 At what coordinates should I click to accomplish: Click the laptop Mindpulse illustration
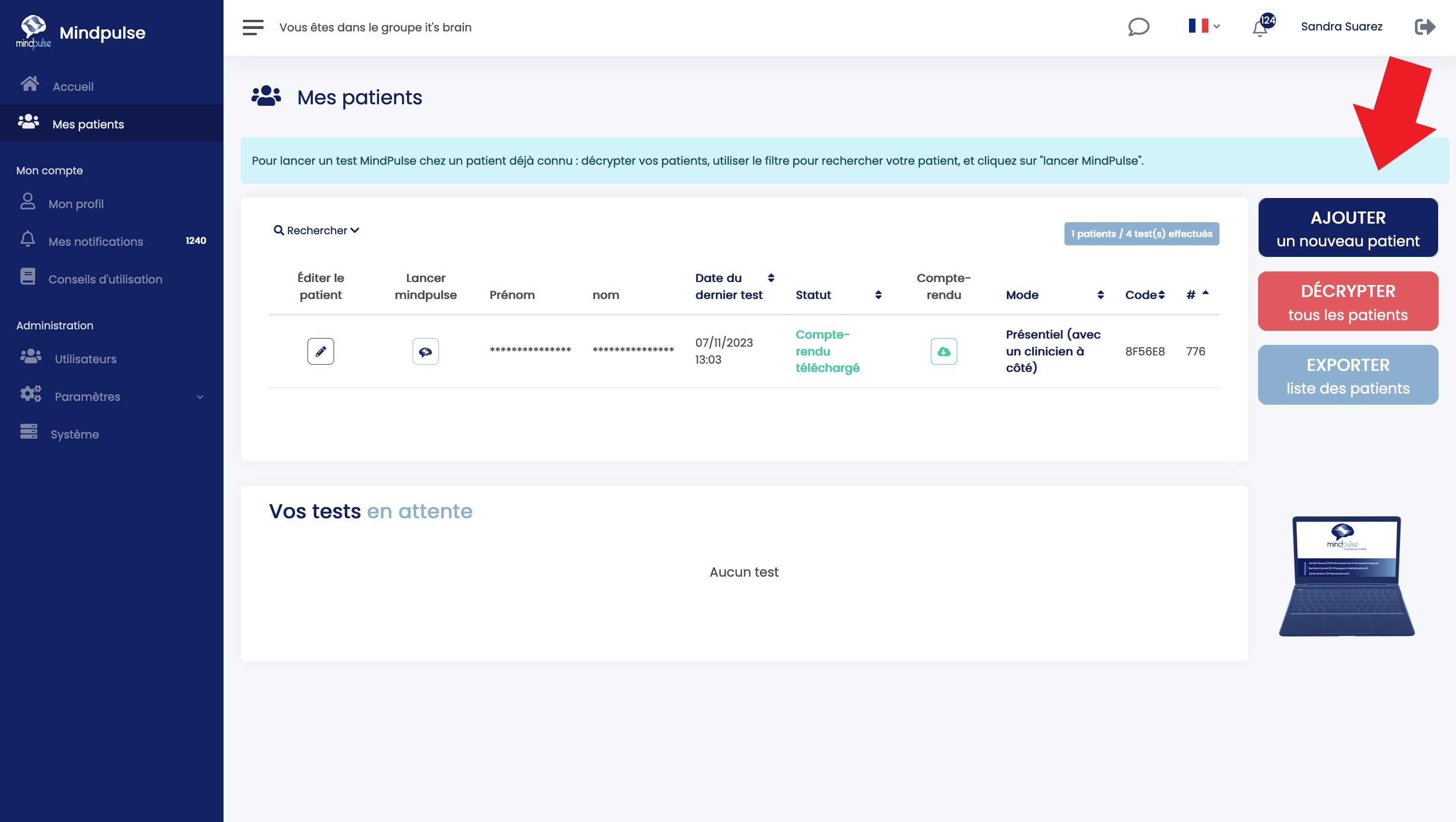click(x=1347, y=576)
